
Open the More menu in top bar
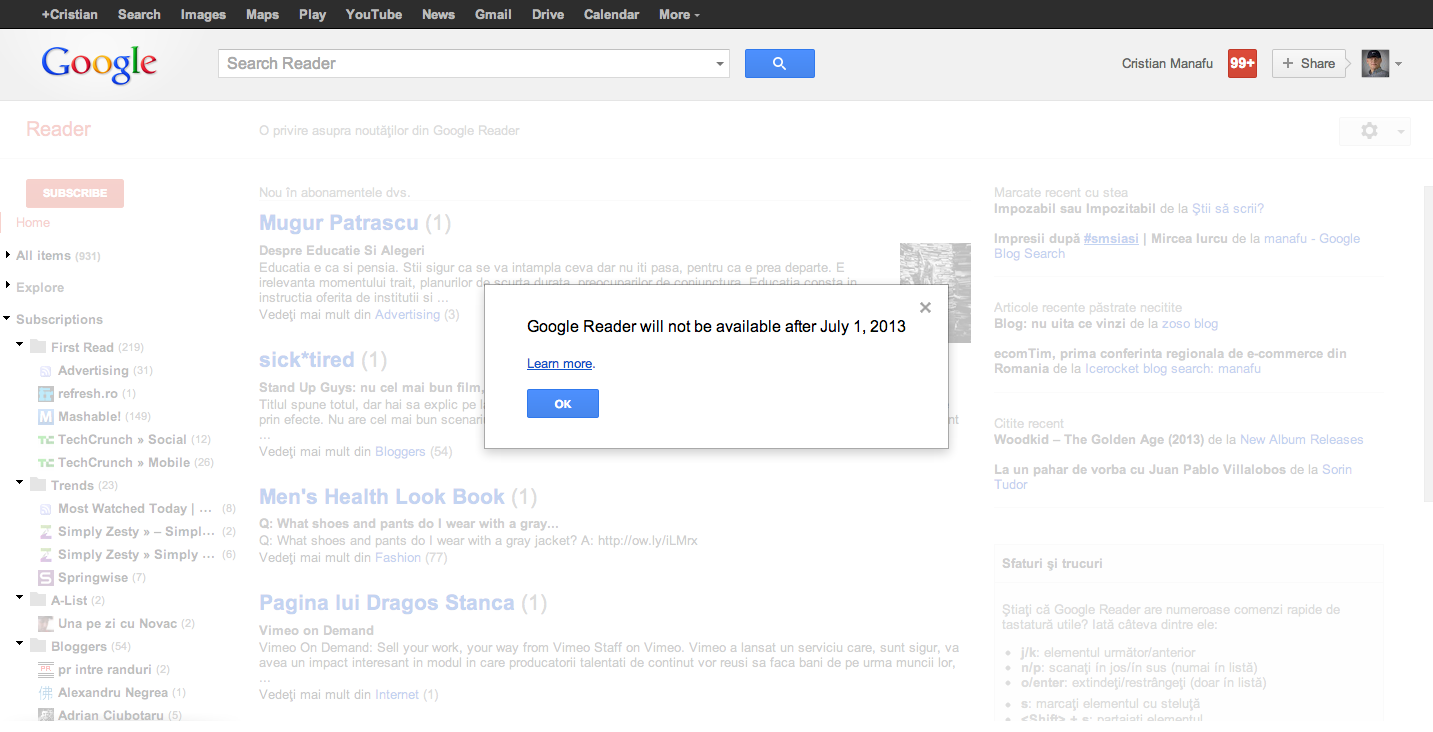click(679, 14)
